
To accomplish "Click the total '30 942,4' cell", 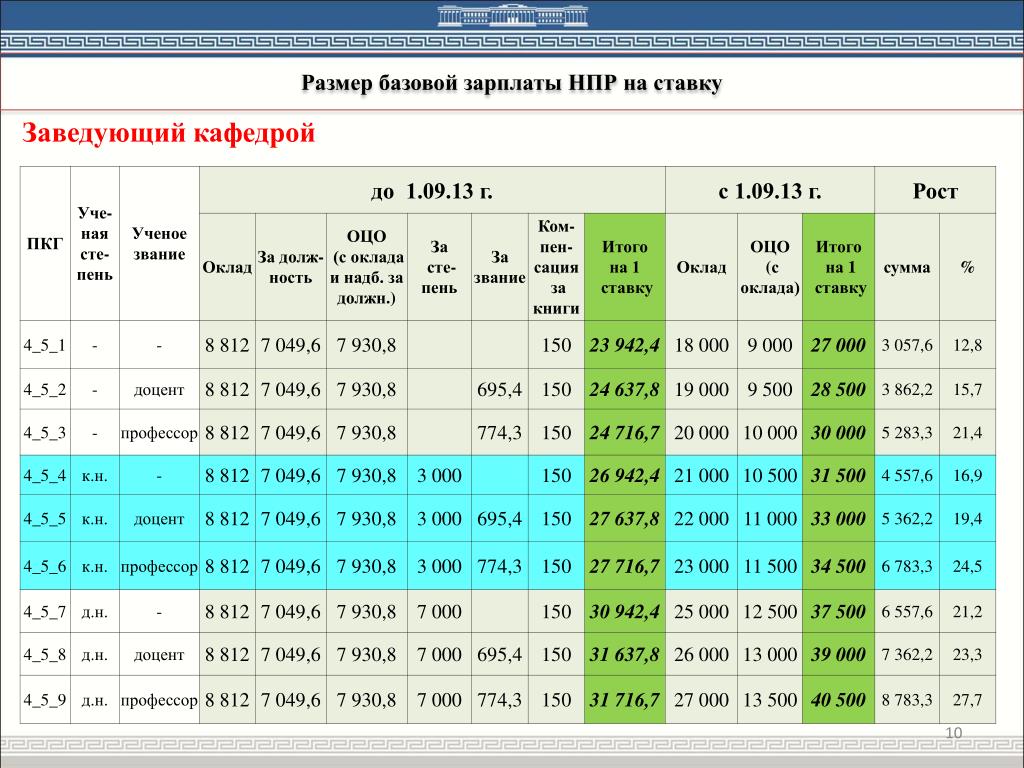I will coord(624,612).
